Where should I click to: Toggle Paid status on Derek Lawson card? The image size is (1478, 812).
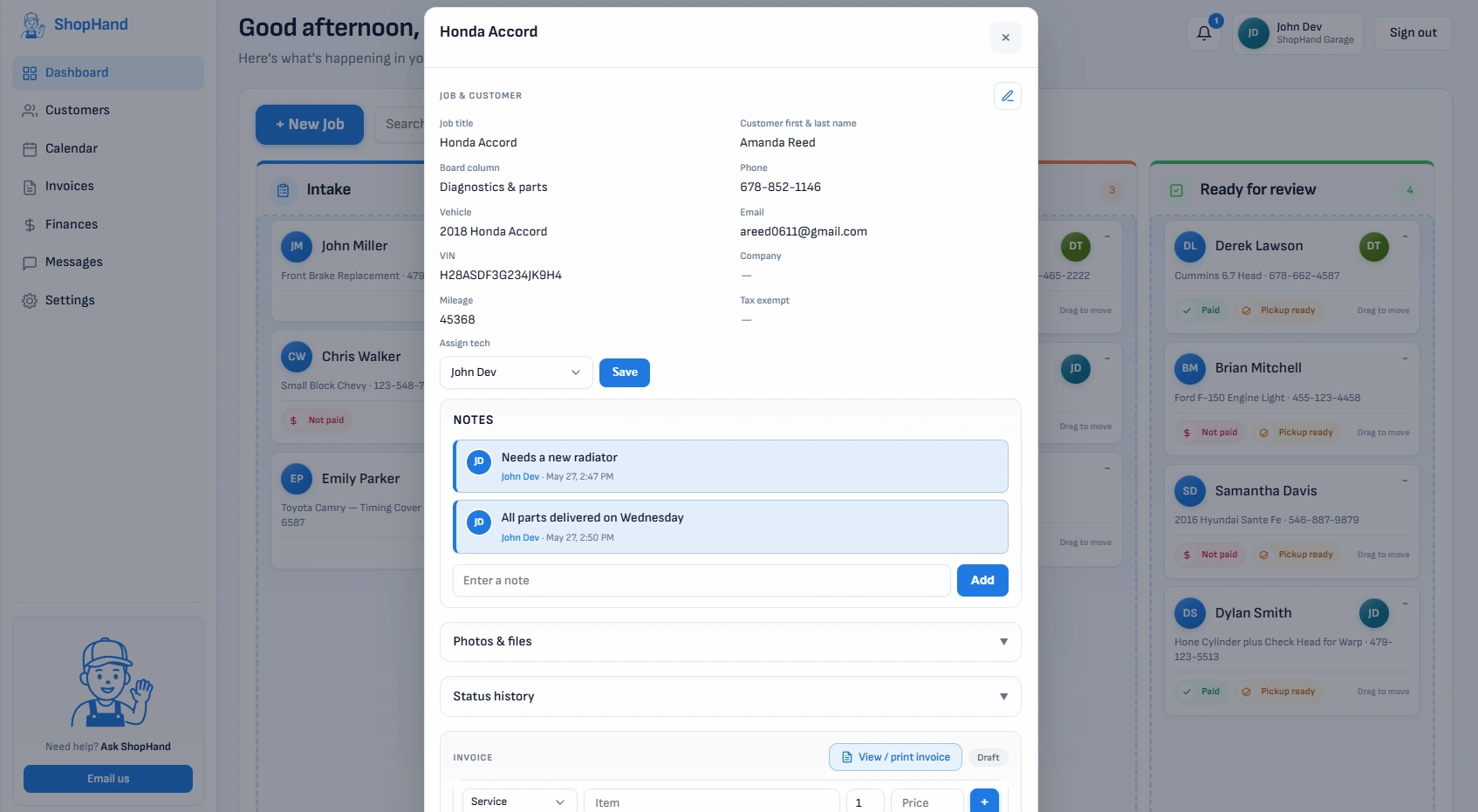1201,310
